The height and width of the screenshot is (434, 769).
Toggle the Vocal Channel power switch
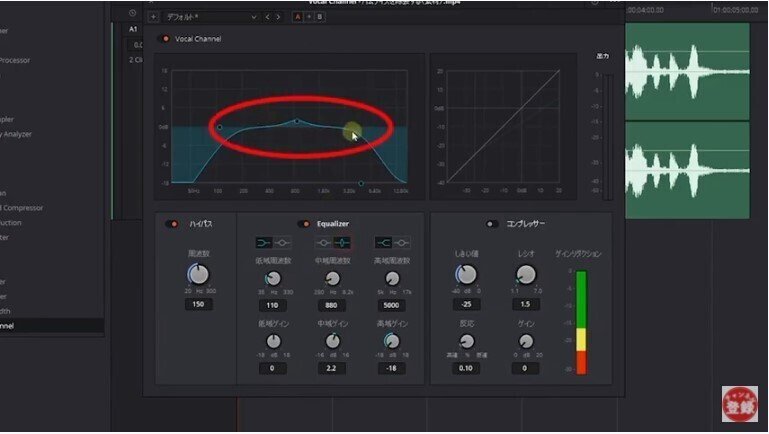pyautogui.click(x=165, y=39)
